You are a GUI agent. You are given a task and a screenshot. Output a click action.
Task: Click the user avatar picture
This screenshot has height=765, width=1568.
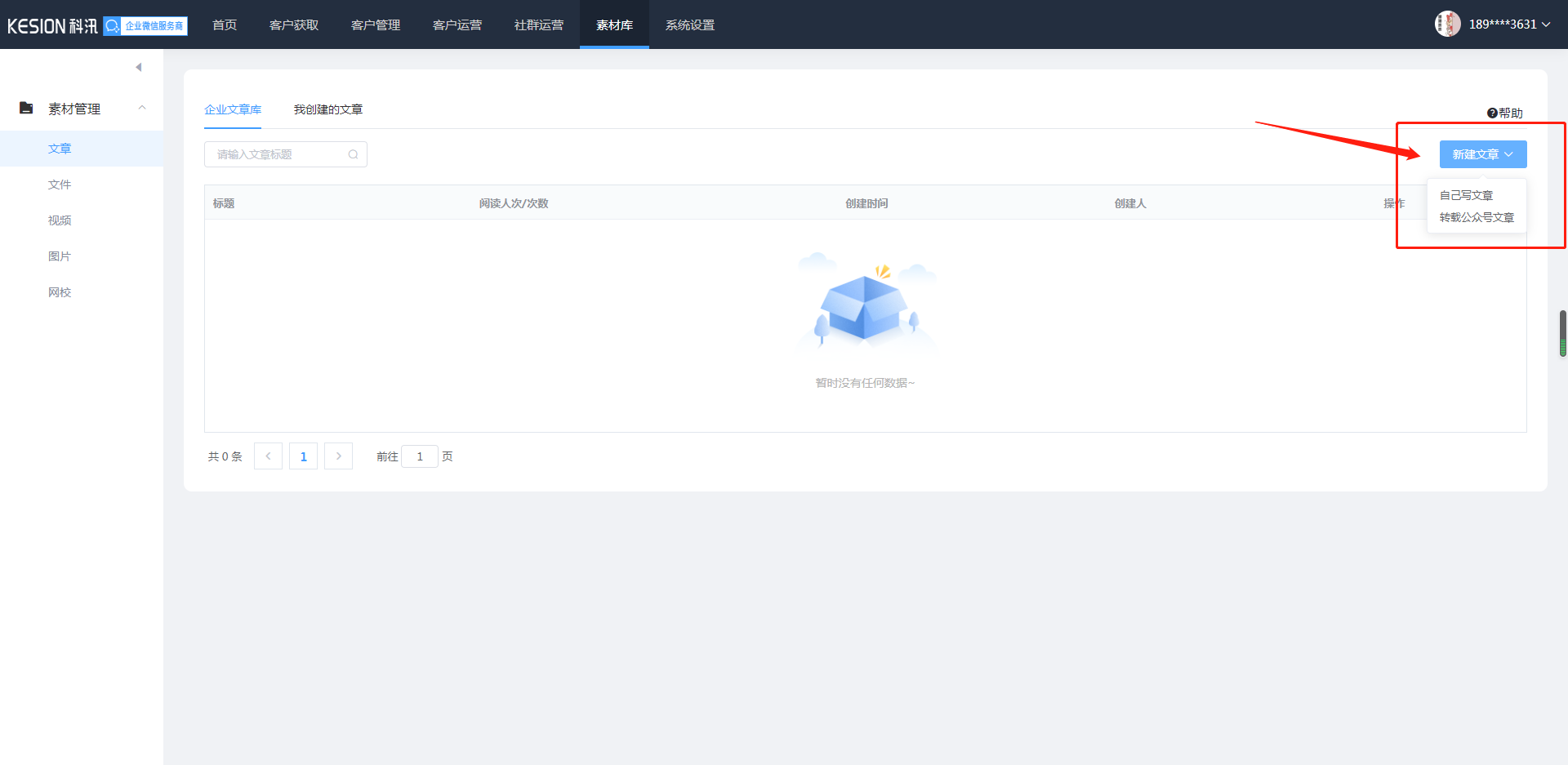click(x=1447, y=24)
